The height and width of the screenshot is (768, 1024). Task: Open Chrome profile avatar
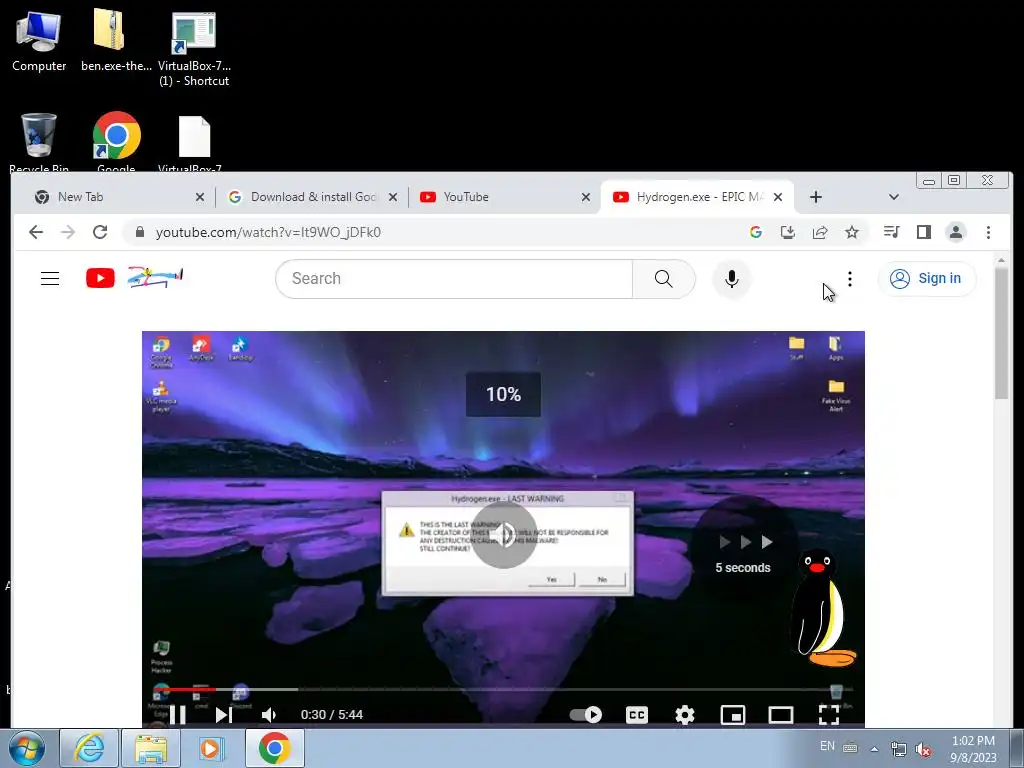coord(955,232)
